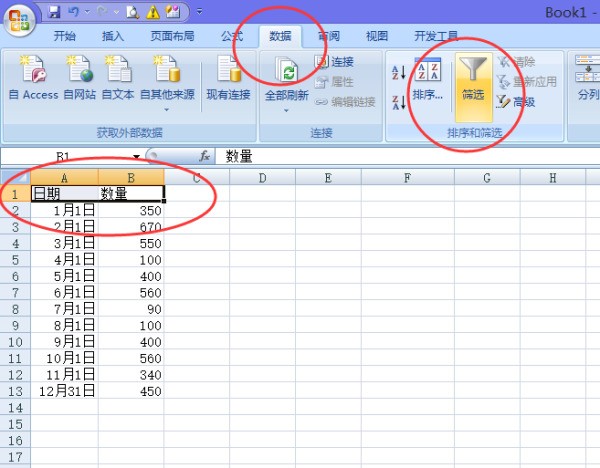
Task: Select cell with value 550
Action: click(x=131, y=243)
